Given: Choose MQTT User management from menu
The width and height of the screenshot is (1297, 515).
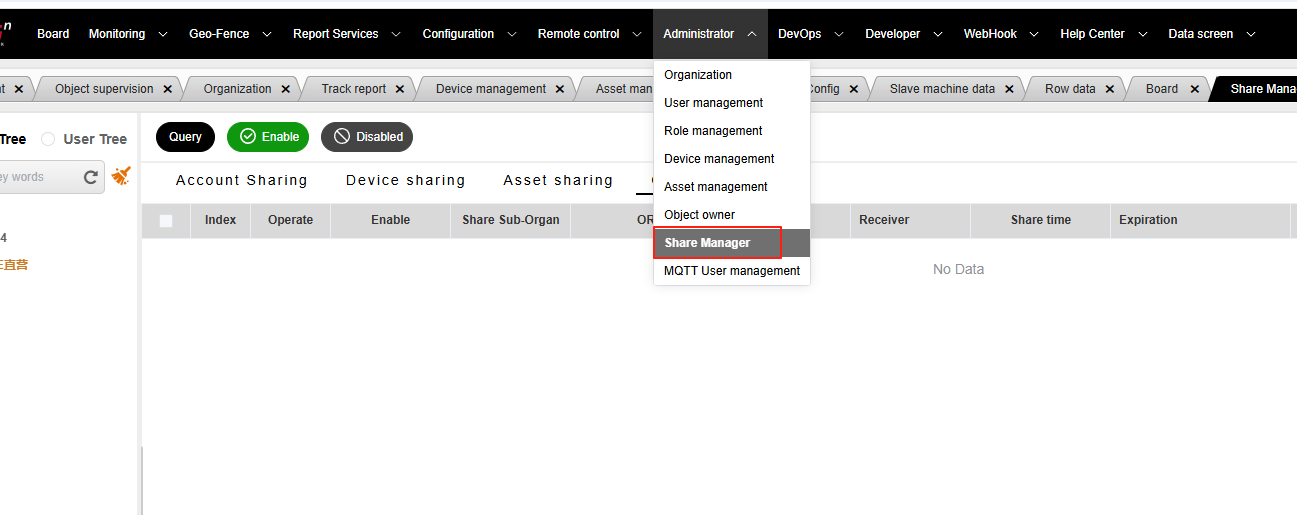Looking at the screenshot, I should [732, 271].
